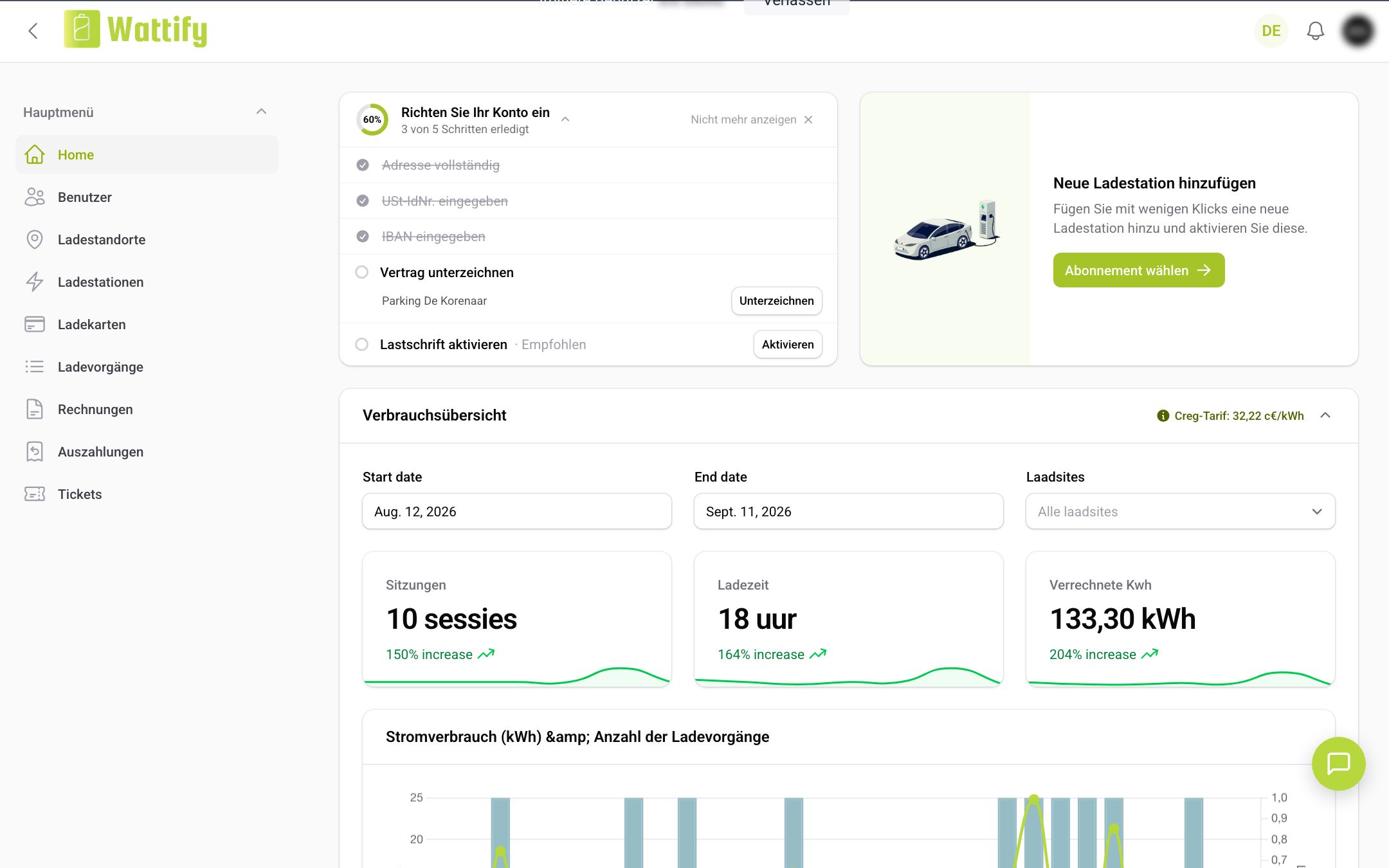Image resolution: width=1389 pixels, height=868 pixels.
Task: Click the Creg-Tarif 32,22 c€/kWh label
Action: [x=1239, y=415]
